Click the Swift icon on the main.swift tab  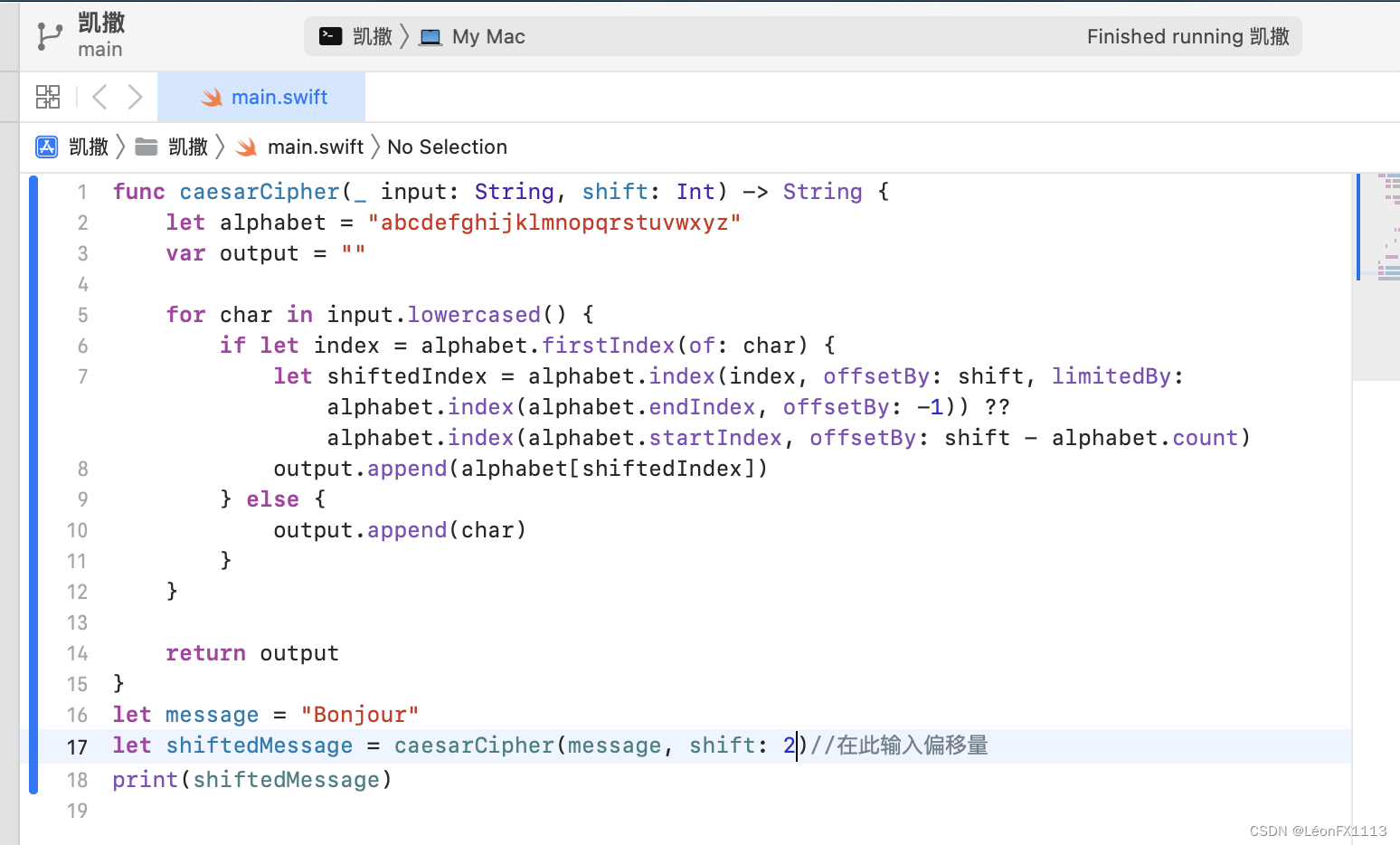[x=210, y=97]
